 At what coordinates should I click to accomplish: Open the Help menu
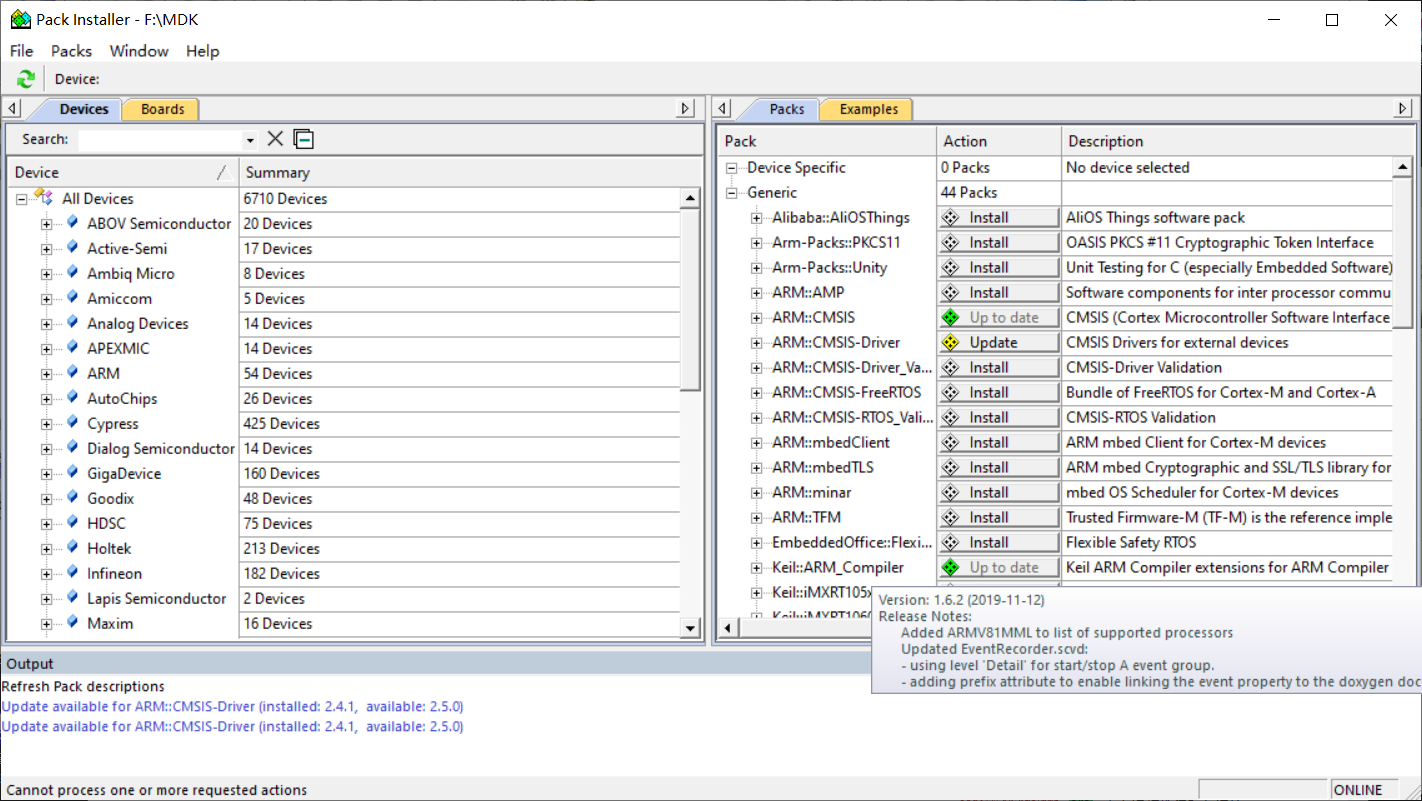pyautogui.click(x=202, y=51)
